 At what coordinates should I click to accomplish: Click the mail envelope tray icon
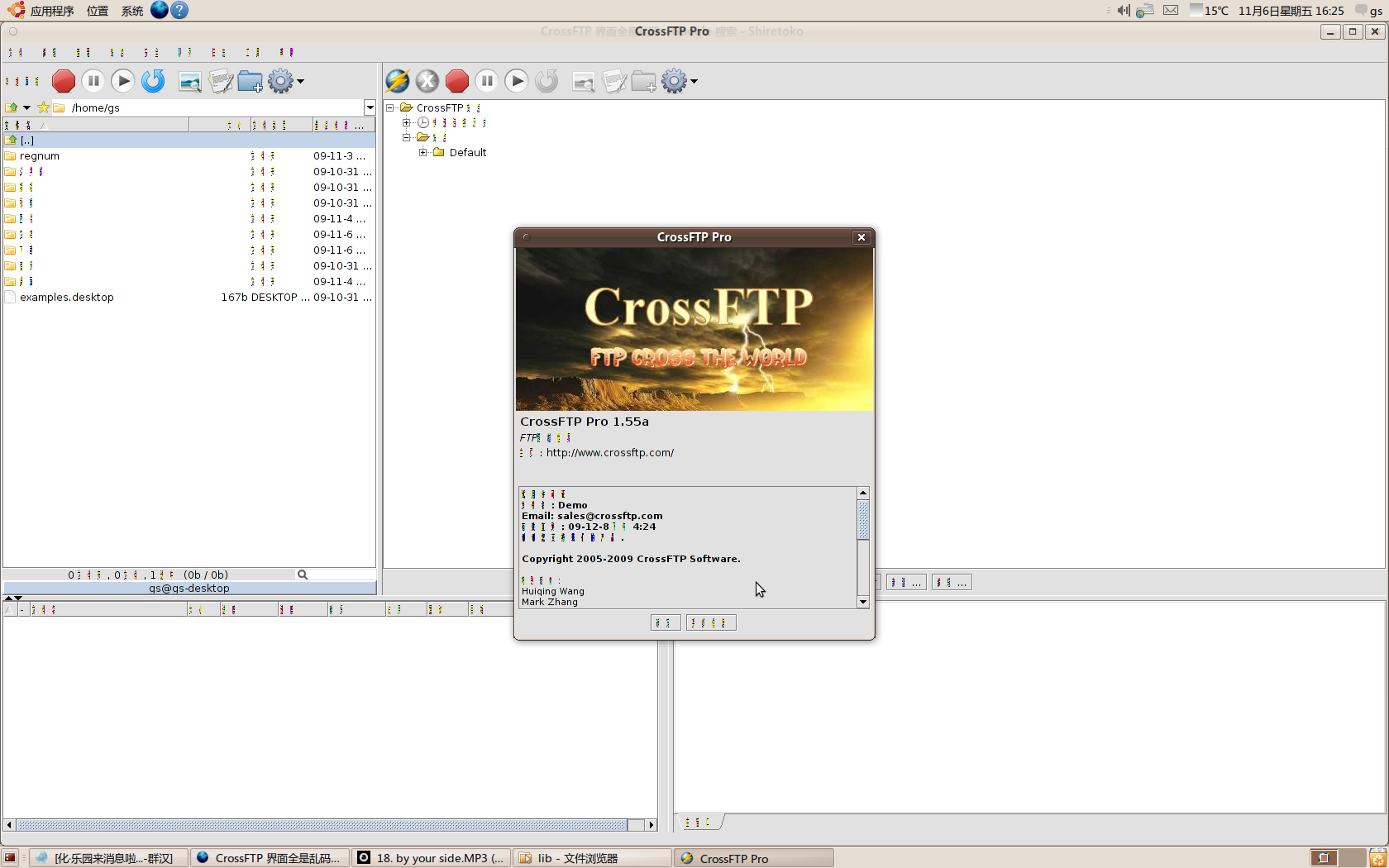pos(1171,11)
